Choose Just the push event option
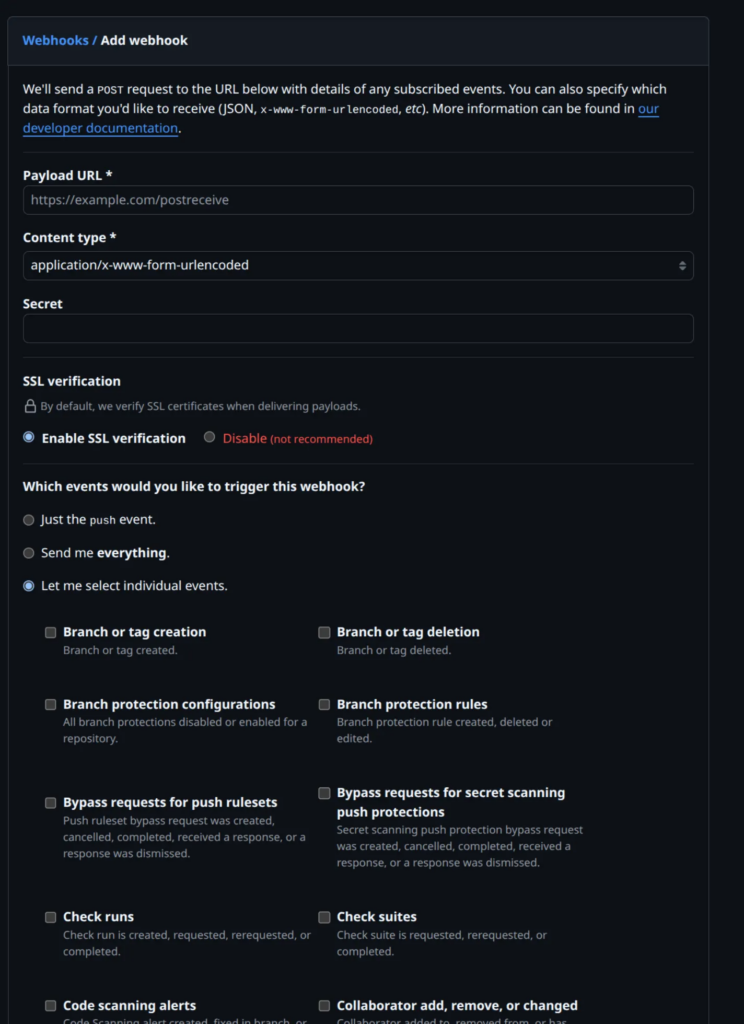This screenshot has height=1024, width=744. tap(29, 520)
